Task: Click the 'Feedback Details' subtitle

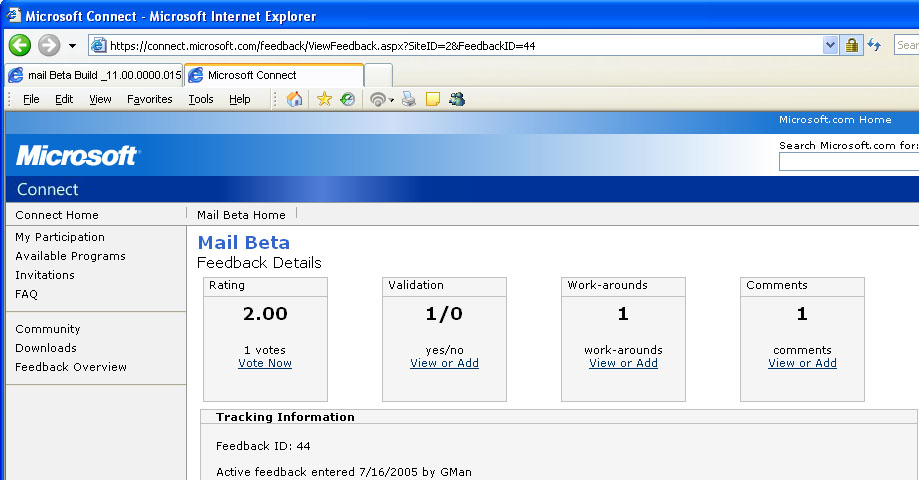Action: point(259,263)
